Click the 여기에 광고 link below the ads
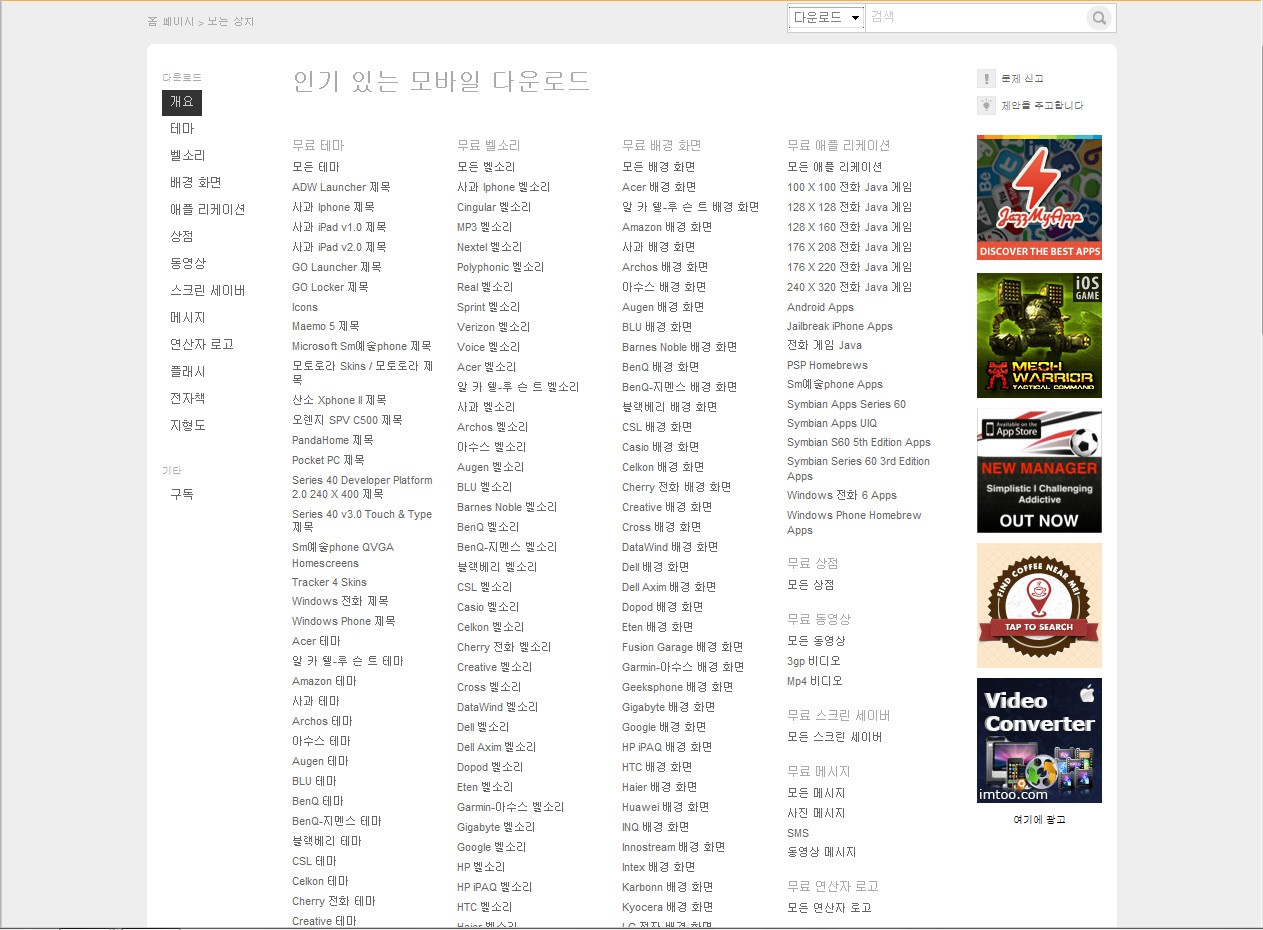Screen dimensions: 1263x930 [x=1039, y=820]
